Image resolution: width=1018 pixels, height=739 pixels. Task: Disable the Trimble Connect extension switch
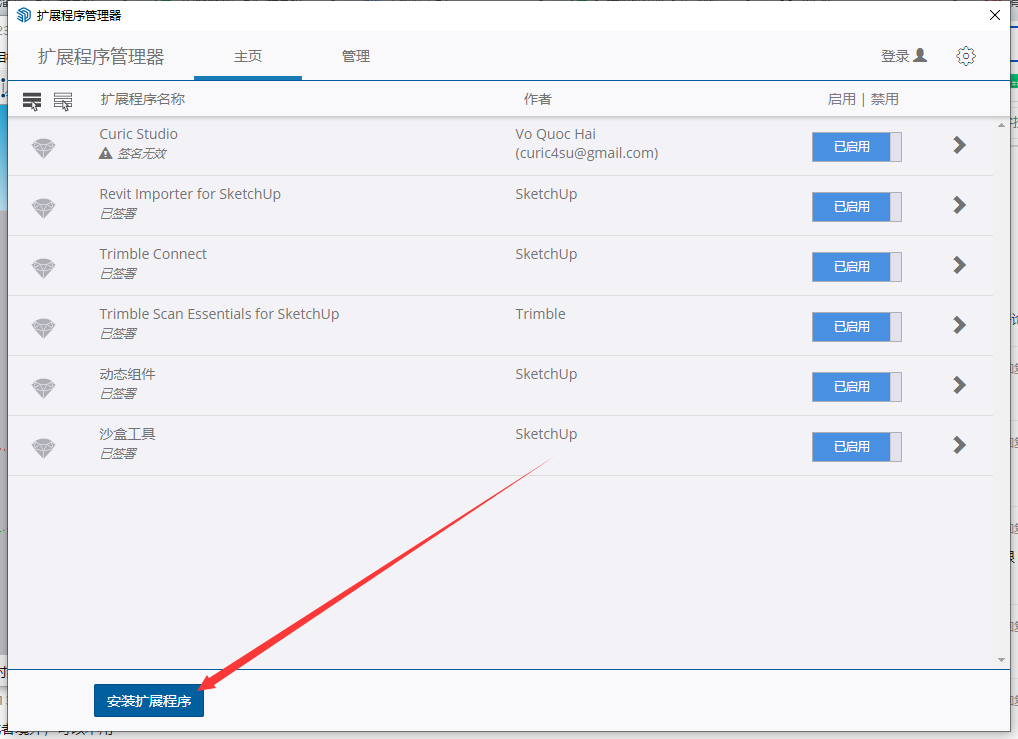(x=856, y=267)
